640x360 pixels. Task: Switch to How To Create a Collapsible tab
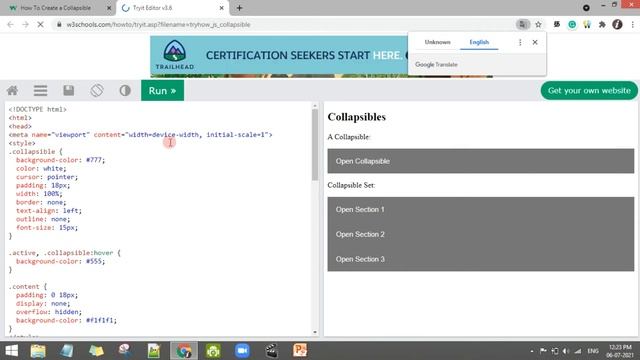pyautogui.click(x=56, y=8)
